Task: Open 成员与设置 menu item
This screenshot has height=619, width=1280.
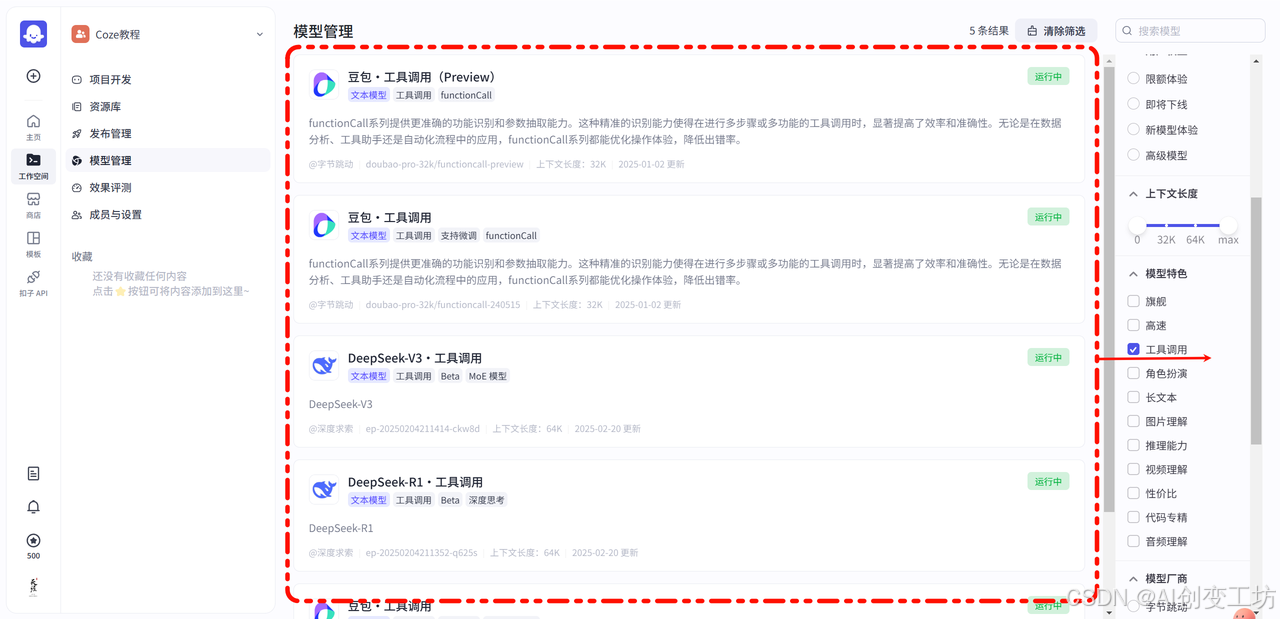Action: click(x=168, y=214)
